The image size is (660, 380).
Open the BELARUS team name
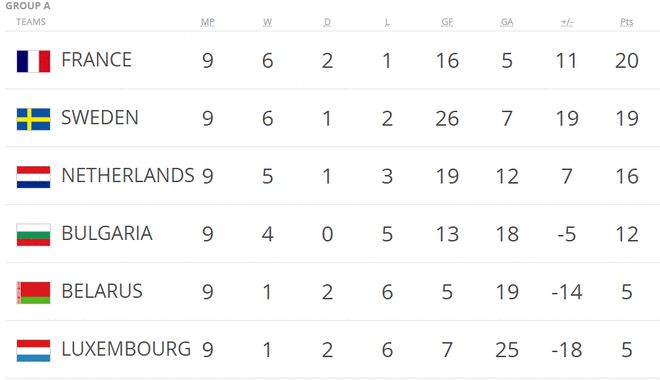pyautogui.click(x=102, y=291)
